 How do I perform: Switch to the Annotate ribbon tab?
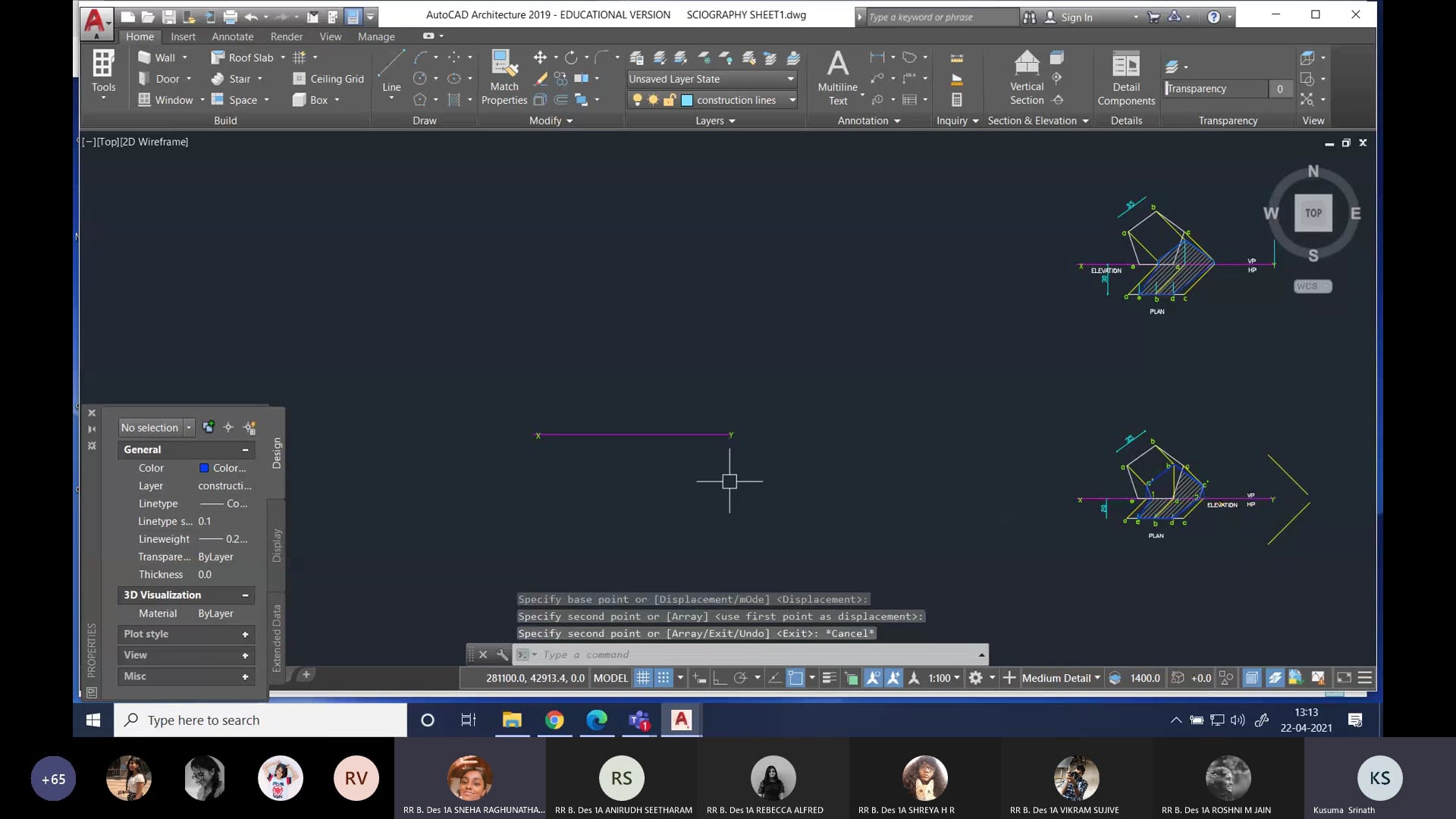click(x=232, y=36)
